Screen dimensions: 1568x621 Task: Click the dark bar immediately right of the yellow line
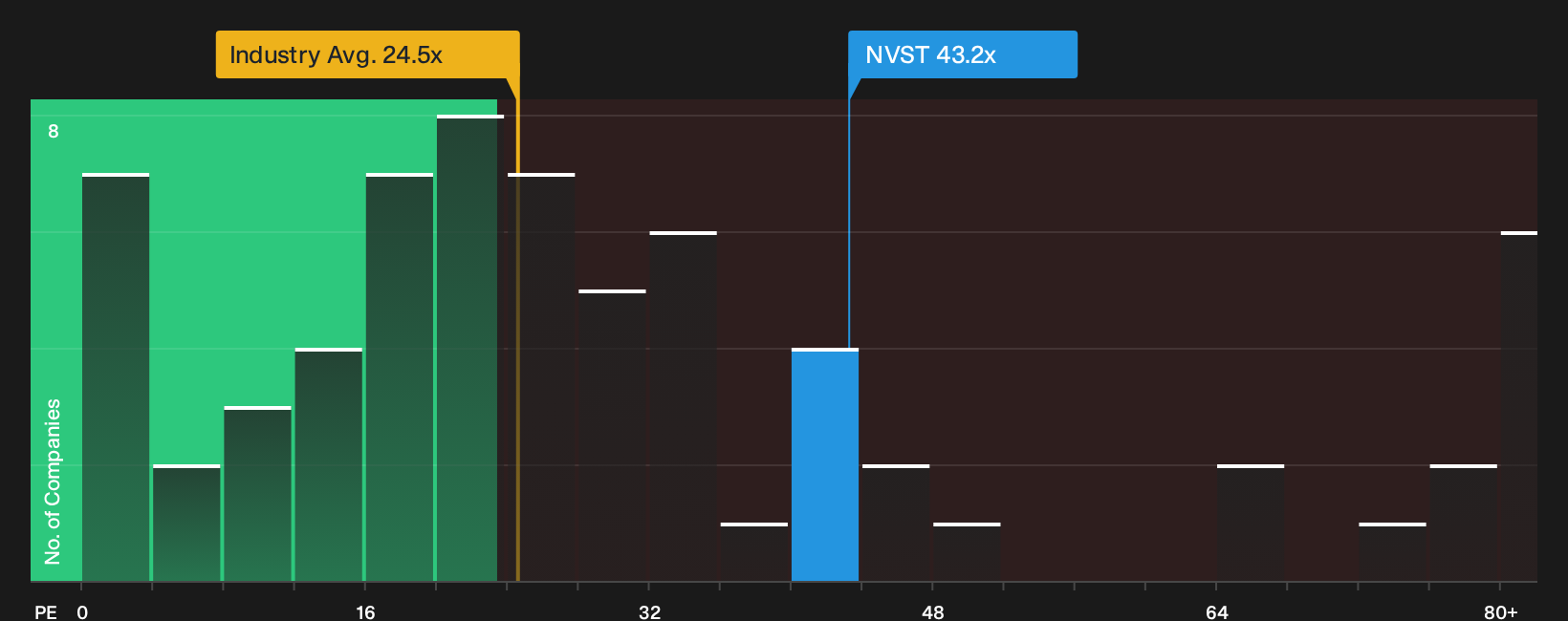coord(541,377)
